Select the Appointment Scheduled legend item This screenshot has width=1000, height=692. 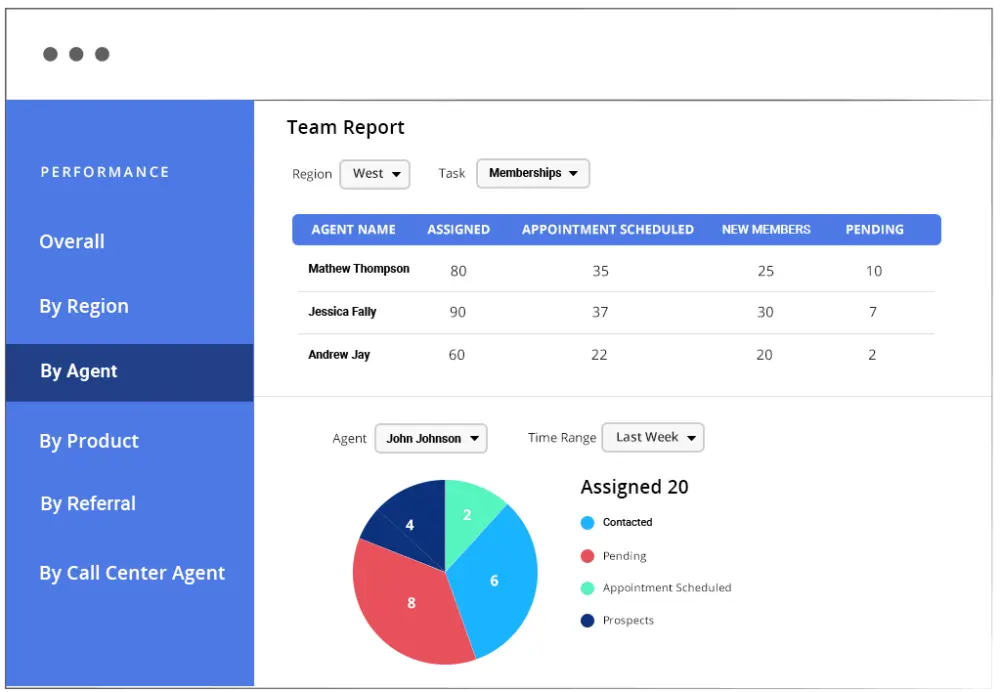point(655,588)
